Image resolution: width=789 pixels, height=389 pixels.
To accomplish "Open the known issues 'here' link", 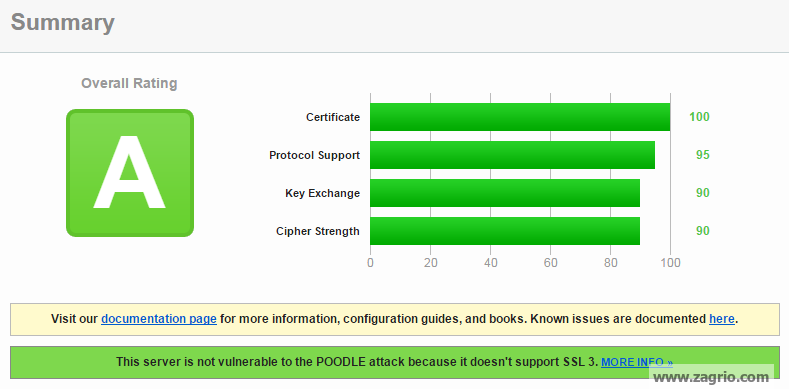I will click(722, 319).
